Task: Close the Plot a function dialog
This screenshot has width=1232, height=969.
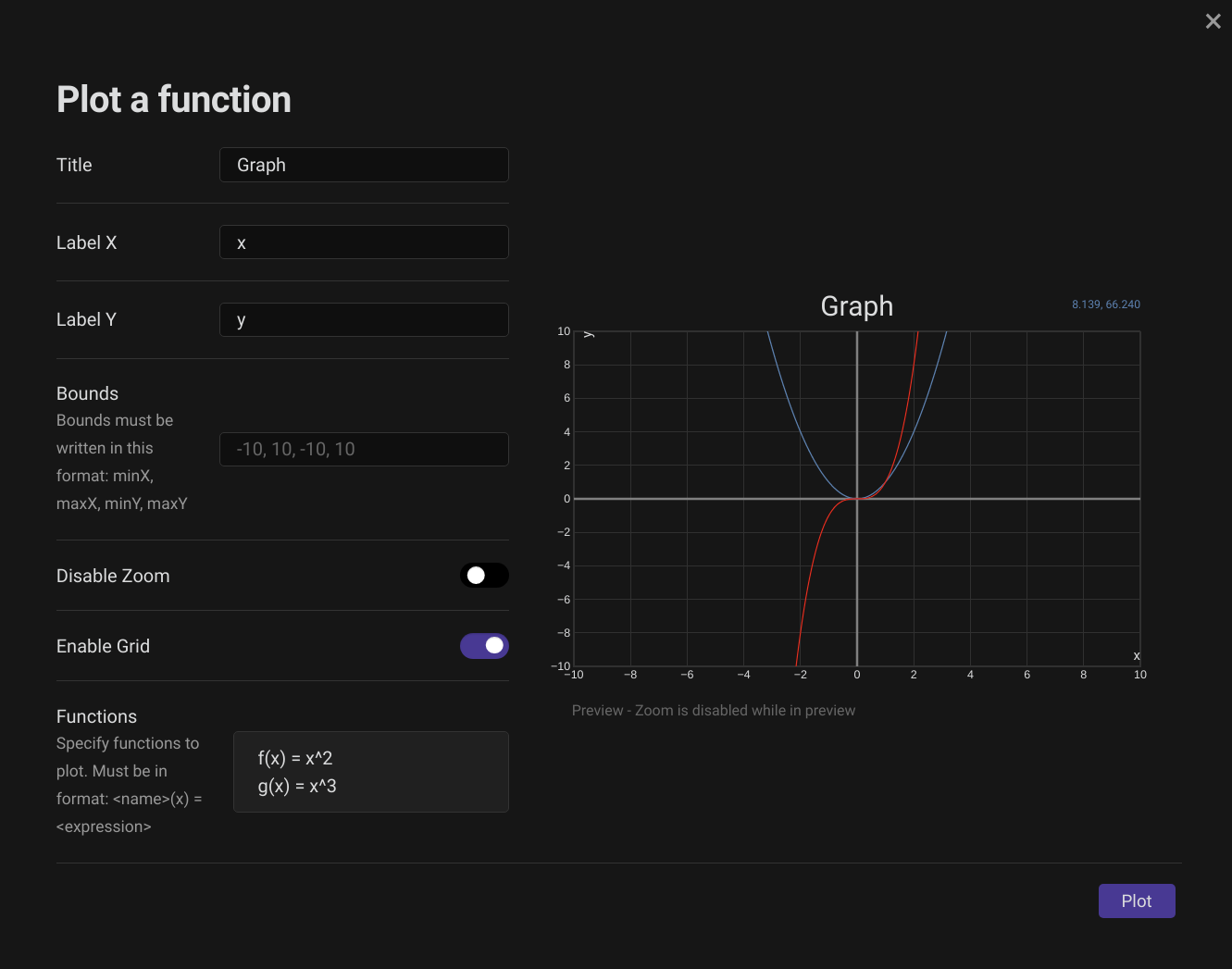Action: (x=1213, y=20)
